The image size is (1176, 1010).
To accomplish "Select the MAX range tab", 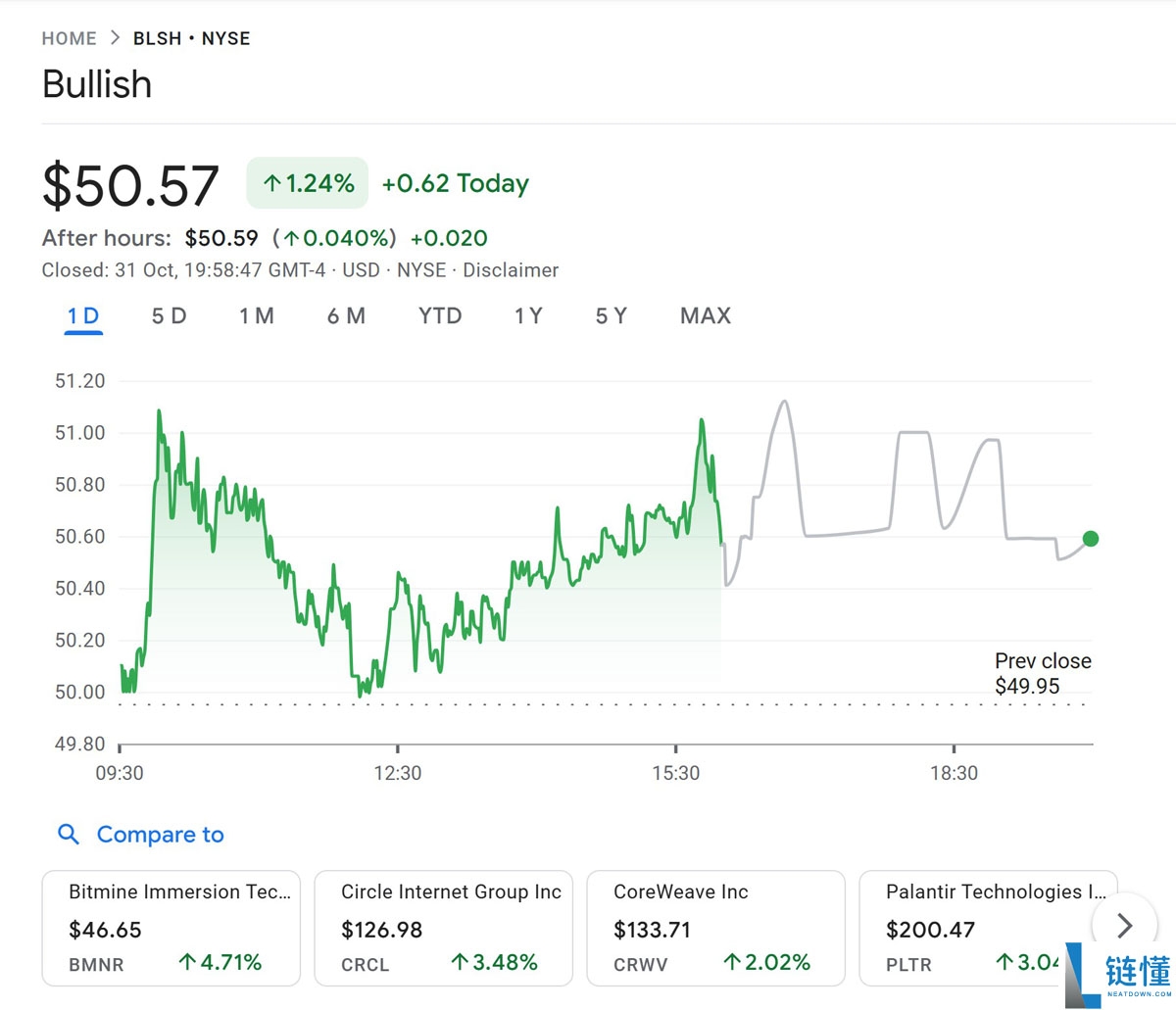I will (706, 316).
